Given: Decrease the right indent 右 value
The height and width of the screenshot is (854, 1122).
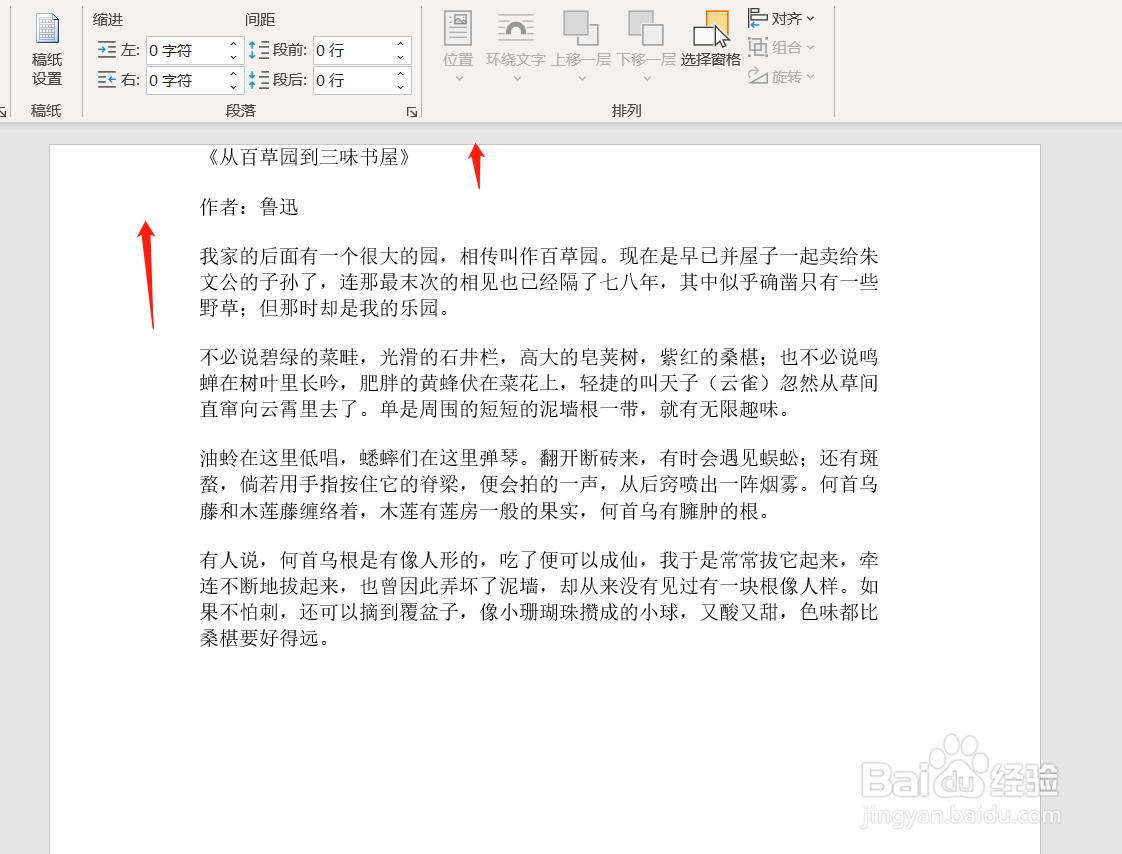Looking at the screenshot, I should tap(233, 86).
